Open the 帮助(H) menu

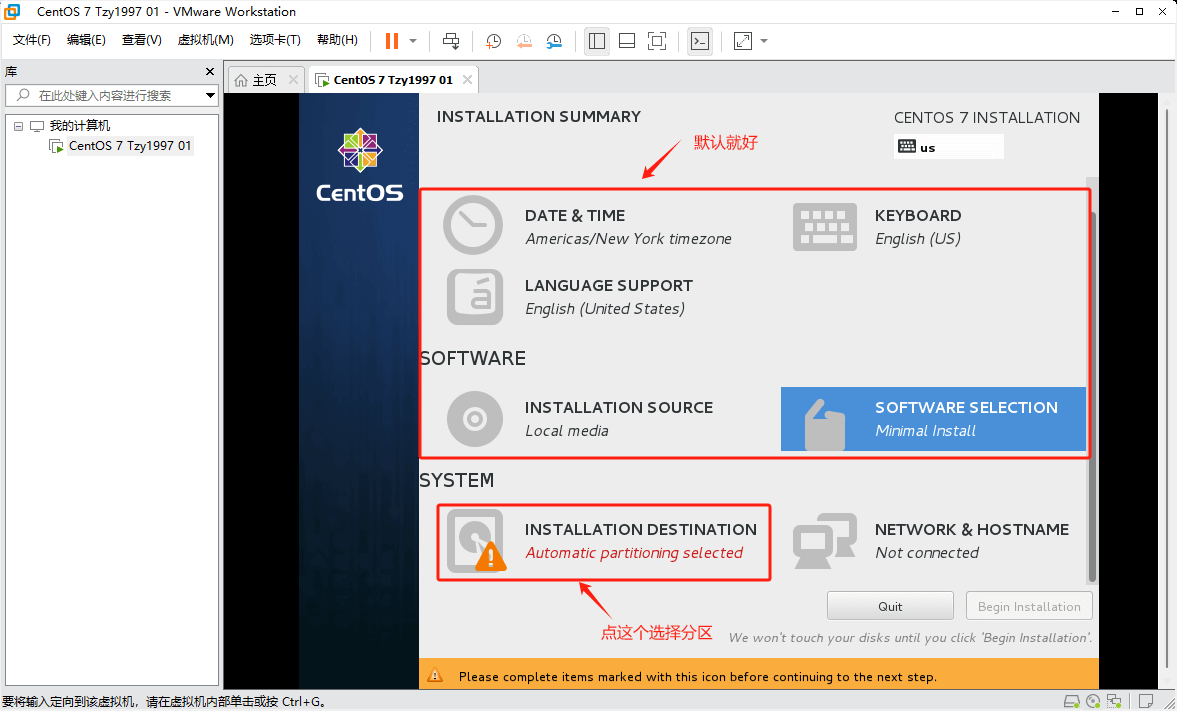(337, 40)
